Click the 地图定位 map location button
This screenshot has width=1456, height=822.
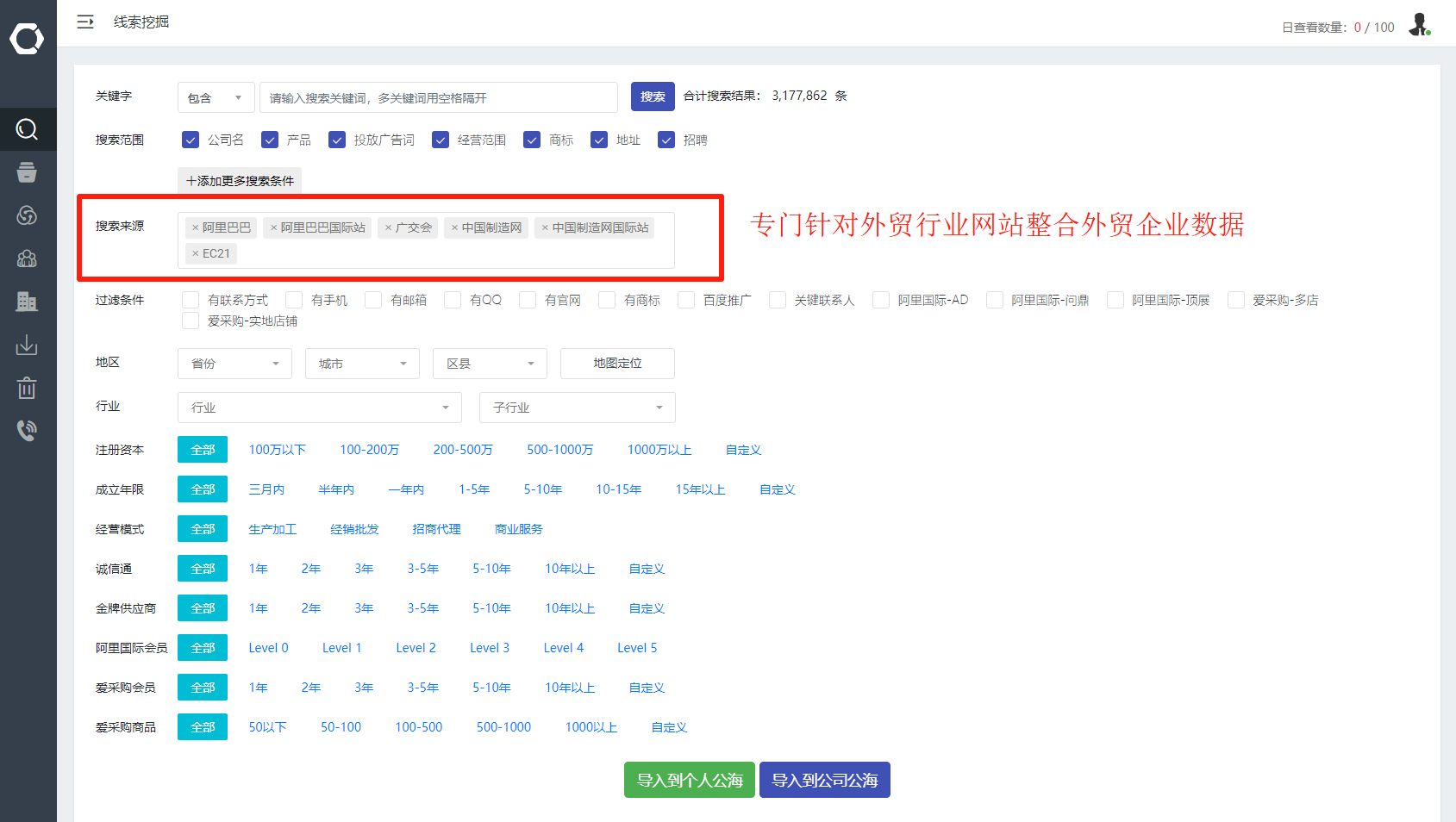(x=617, y=364)
